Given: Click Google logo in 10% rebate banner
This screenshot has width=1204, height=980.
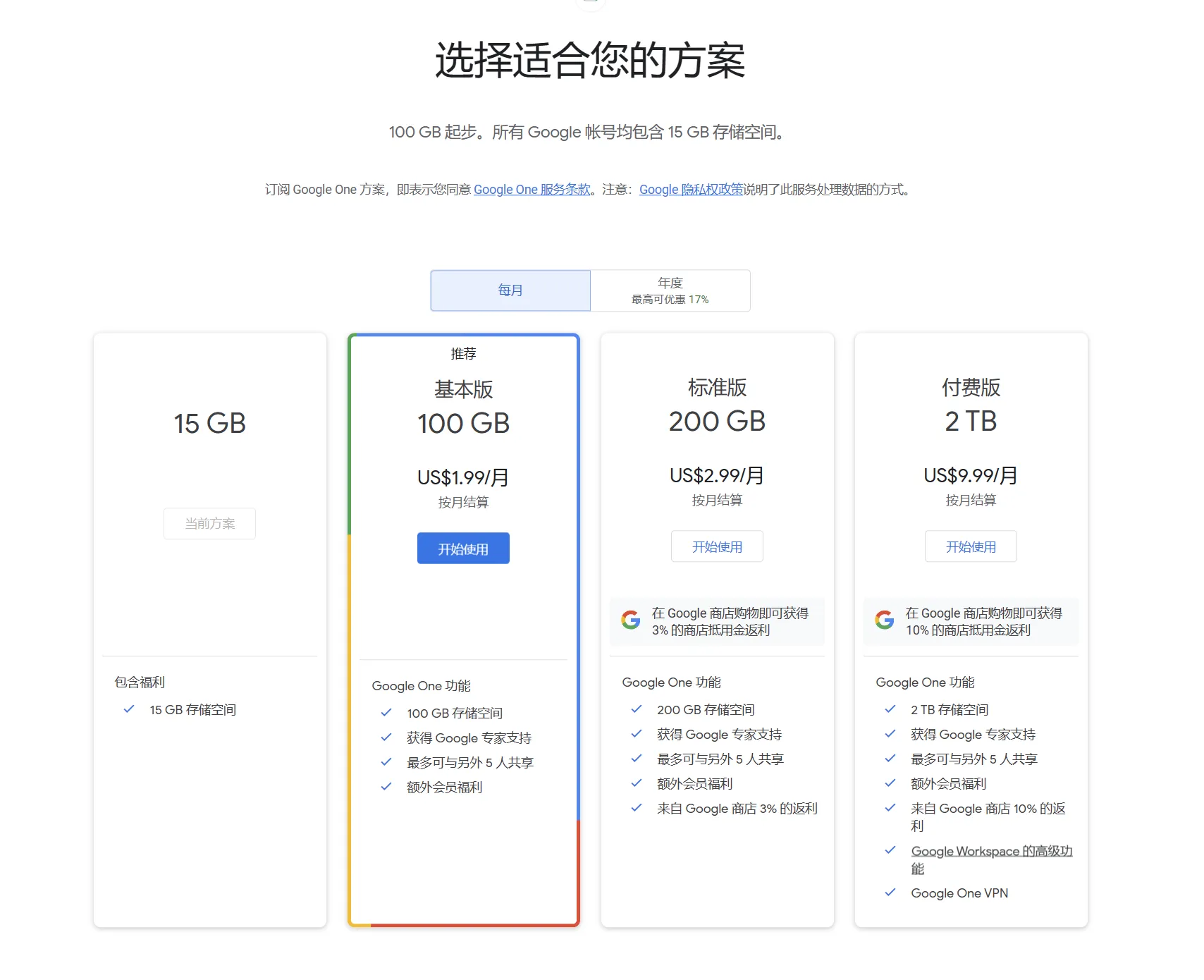Looking at the screenshot, I should (884, 620).
